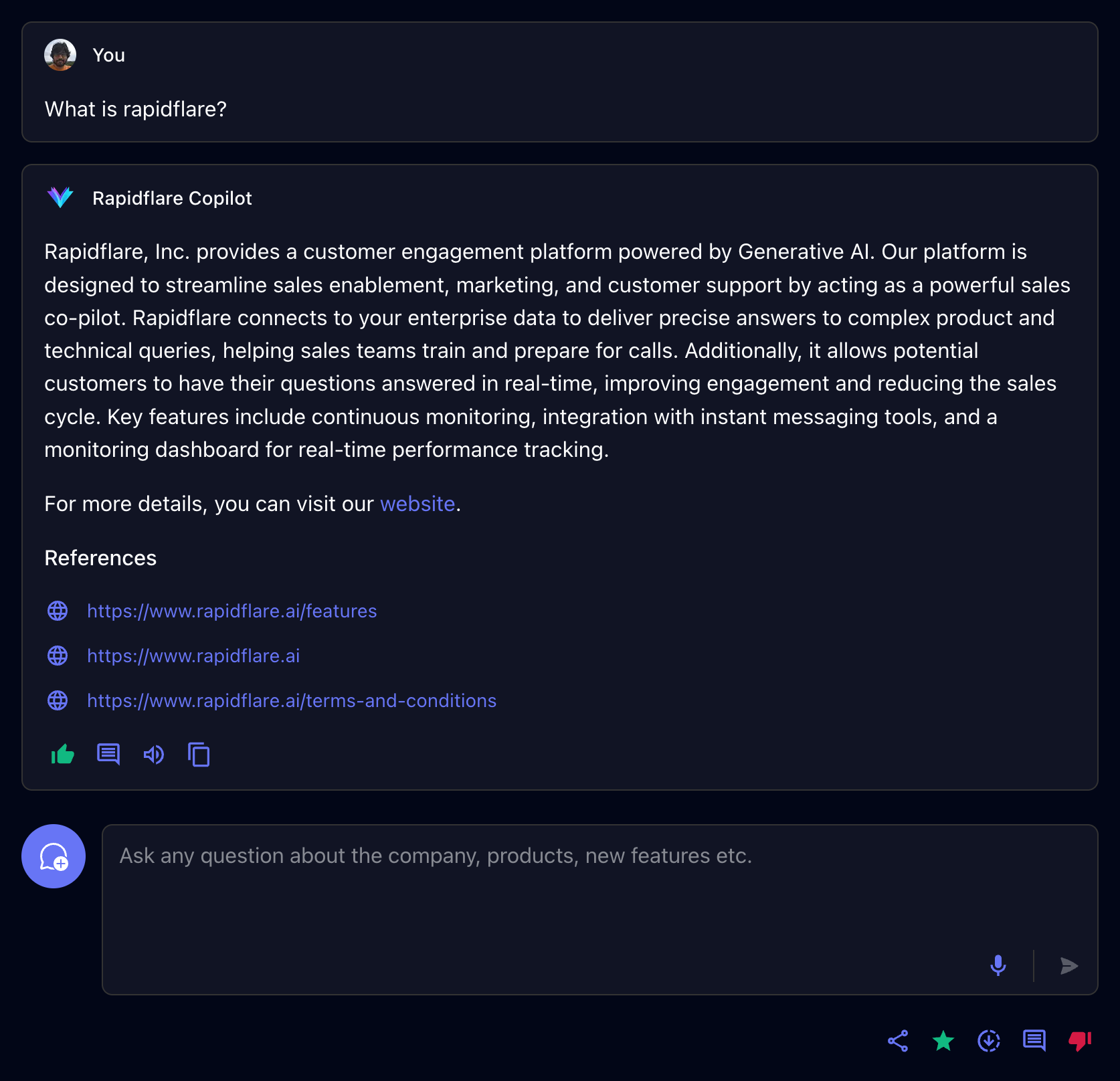Open the terms-and-conditions reference link
This screenshot has height=1081, width=1120.
(x=292, y=700)
